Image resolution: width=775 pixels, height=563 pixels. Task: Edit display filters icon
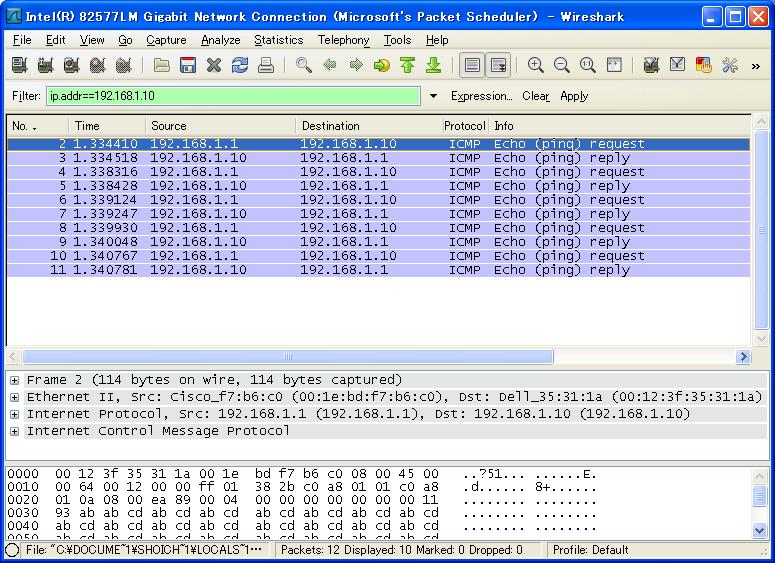click(x=678, y=65)
